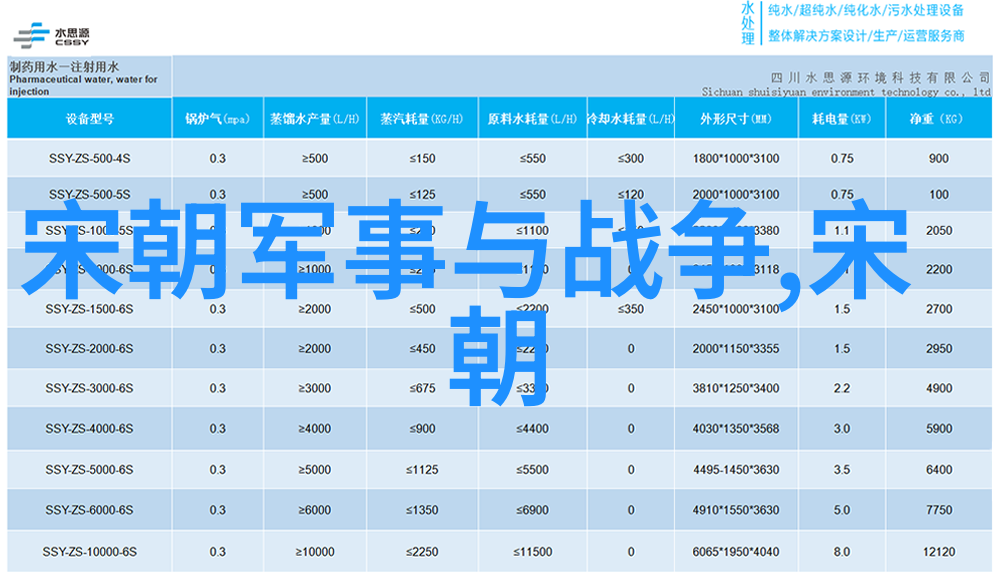This screenshot has height=581, width=1000.
Task: Click the 4495-1450*3630 dimensions cell
Action: 736,469
